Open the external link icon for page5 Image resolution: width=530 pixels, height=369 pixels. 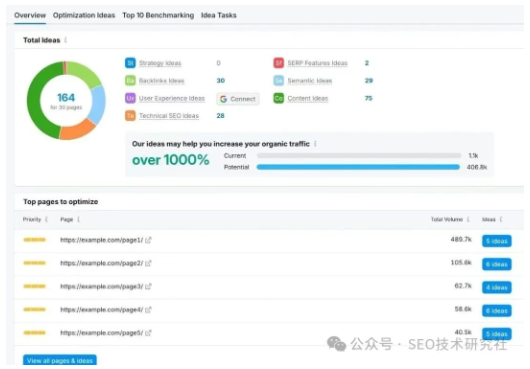click(x=148, y=333)
